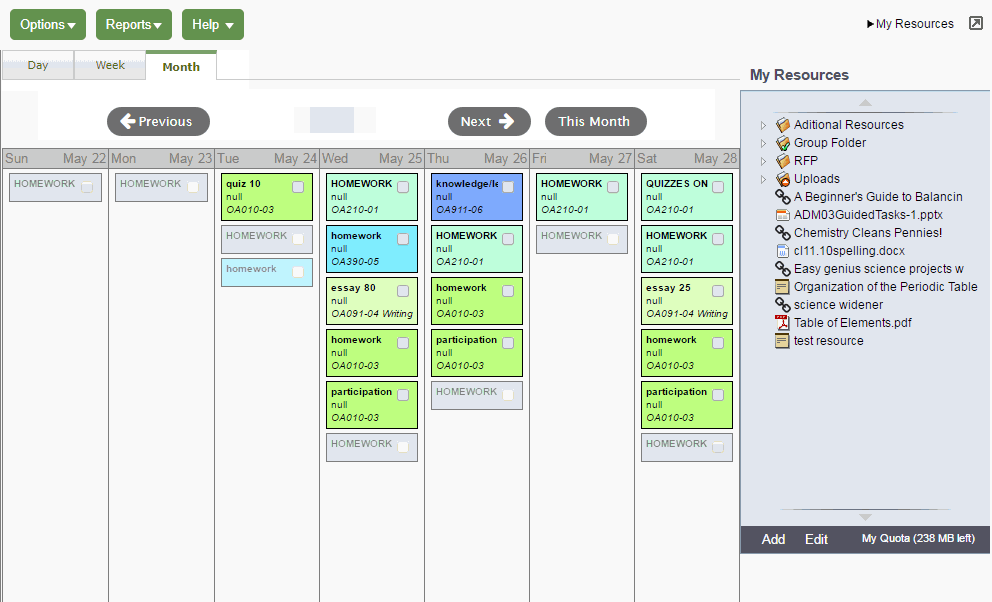Go to the Previous month
Screen dimensions: 992x602
tap(158, 122)
